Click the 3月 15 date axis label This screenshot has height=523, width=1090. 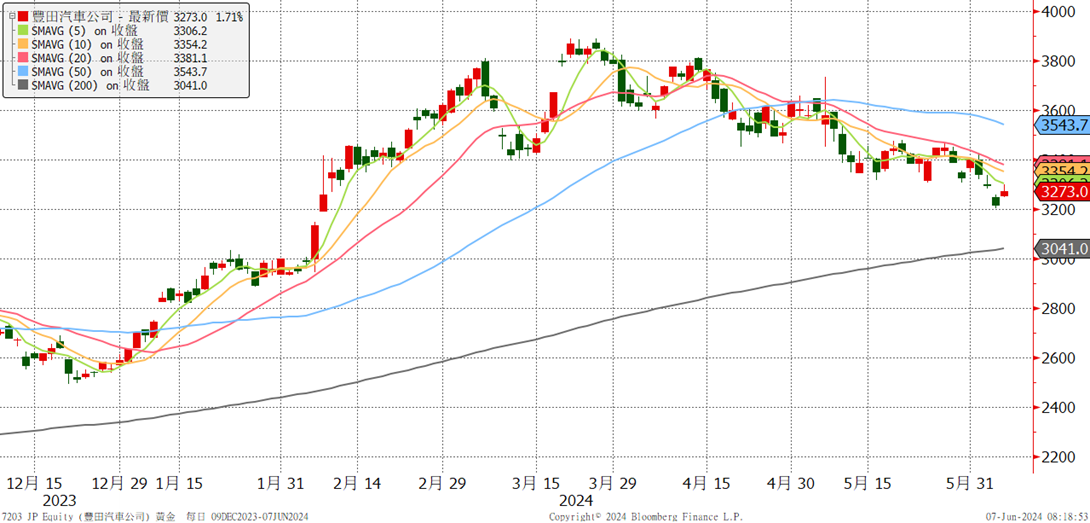coord(535,483)
